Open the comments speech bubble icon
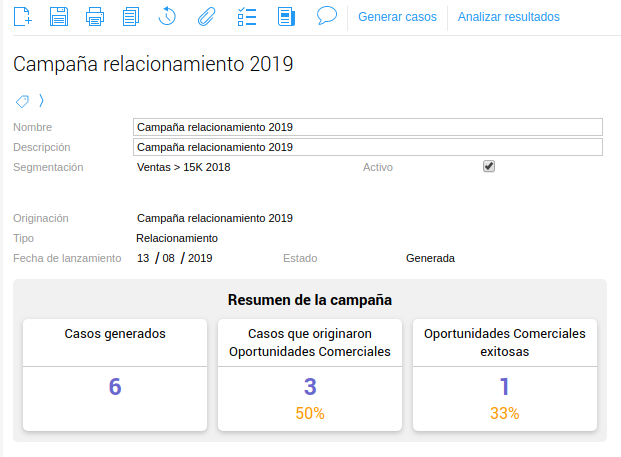The image size is (621, 457). [326, 16]
